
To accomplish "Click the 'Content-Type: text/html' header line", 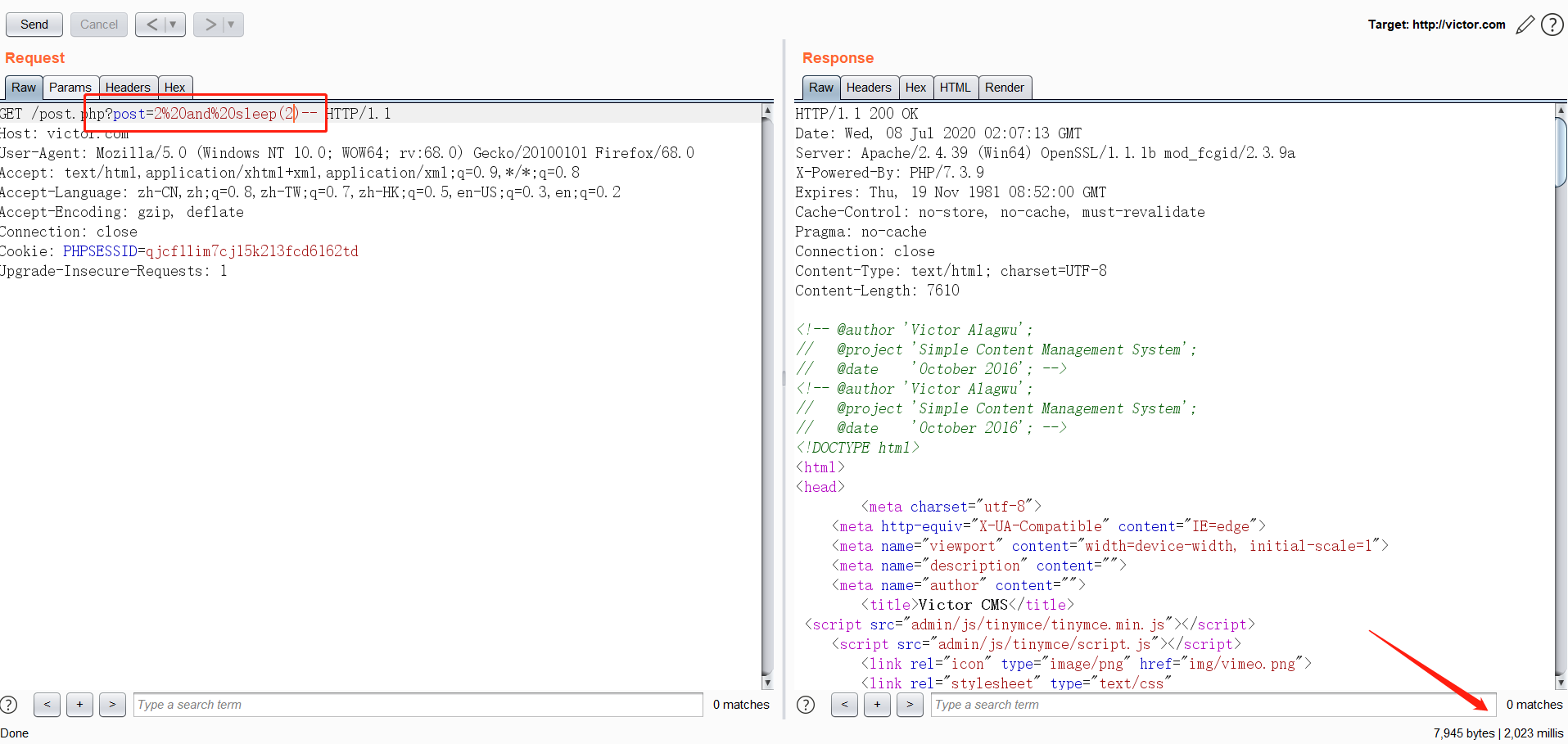I will pyautogui.click(x=951, y=271).
